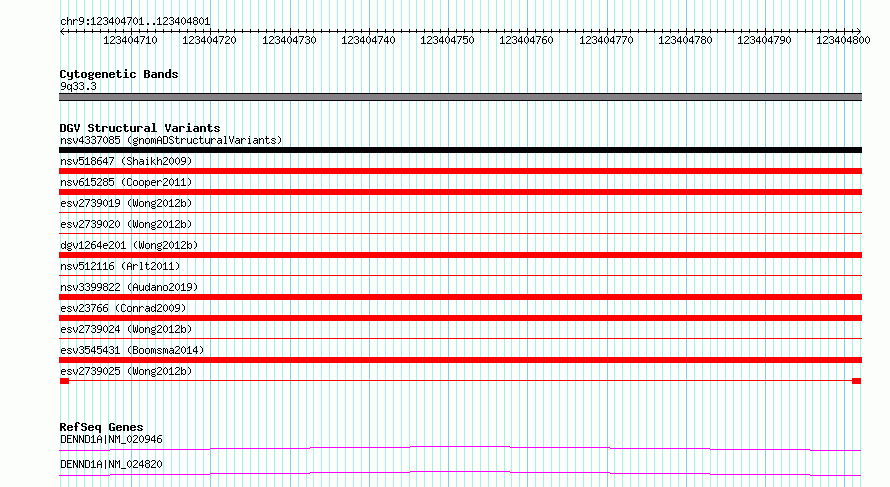Click the red bar under nsv3399822

pos(460,297)
